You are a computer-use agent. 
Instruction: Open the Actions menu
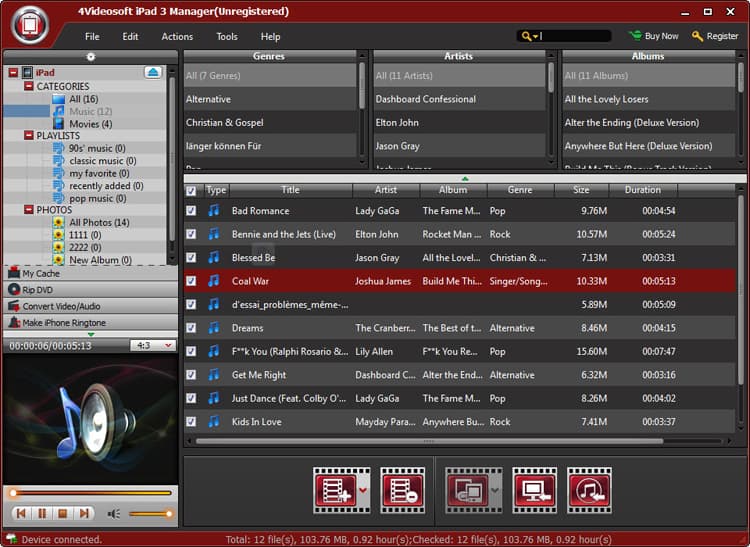coord(177,36)
